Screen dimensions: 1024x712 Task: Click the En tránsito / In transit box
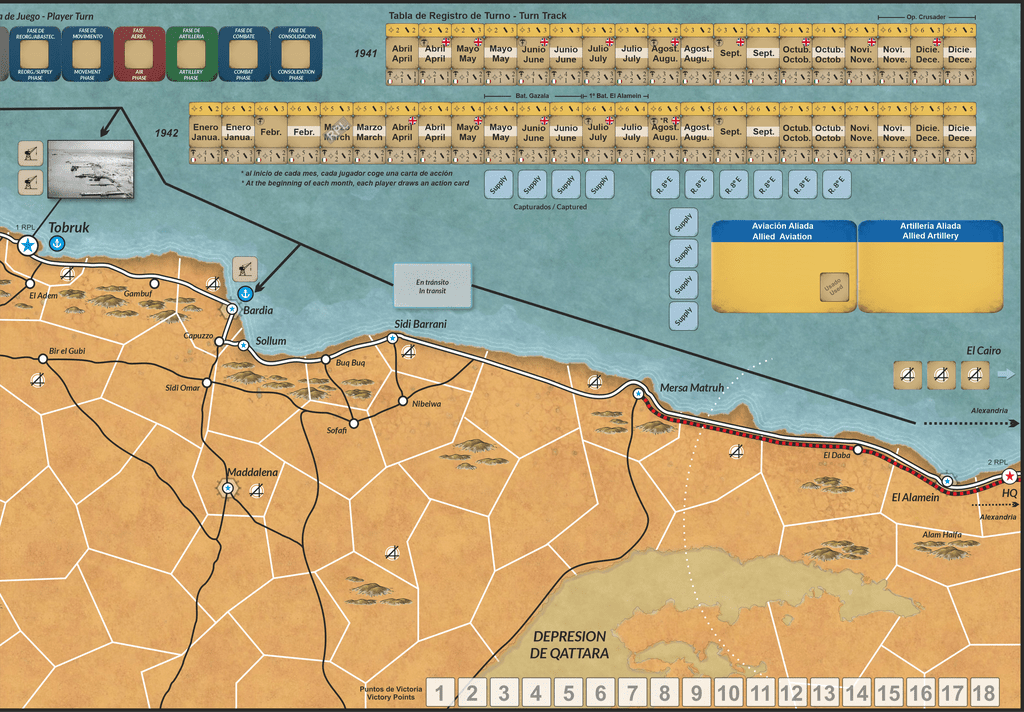coord(432,286)
